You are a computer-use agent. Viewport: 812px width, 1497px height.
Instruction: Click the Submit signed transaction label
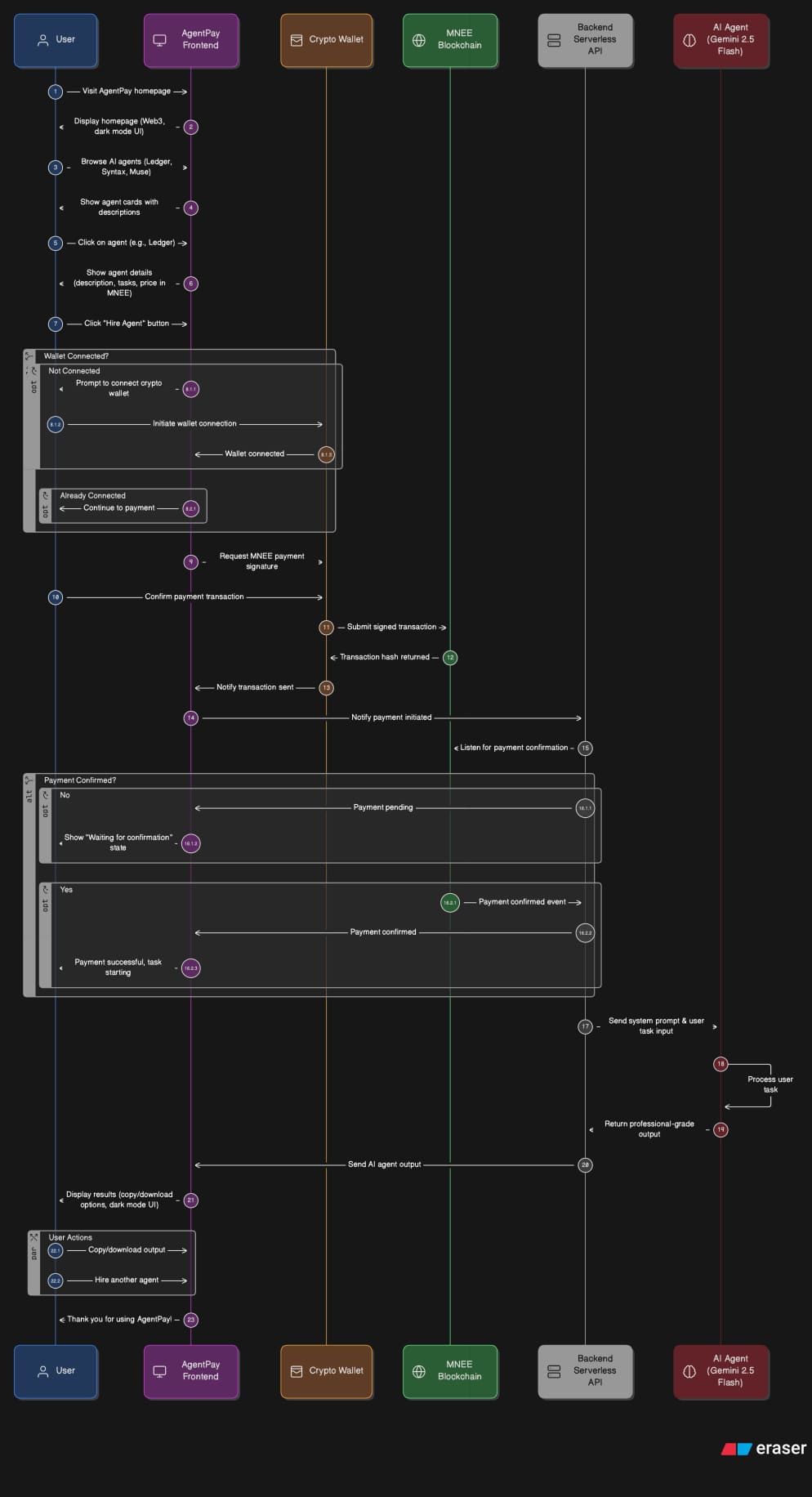[x=391, y=628]
